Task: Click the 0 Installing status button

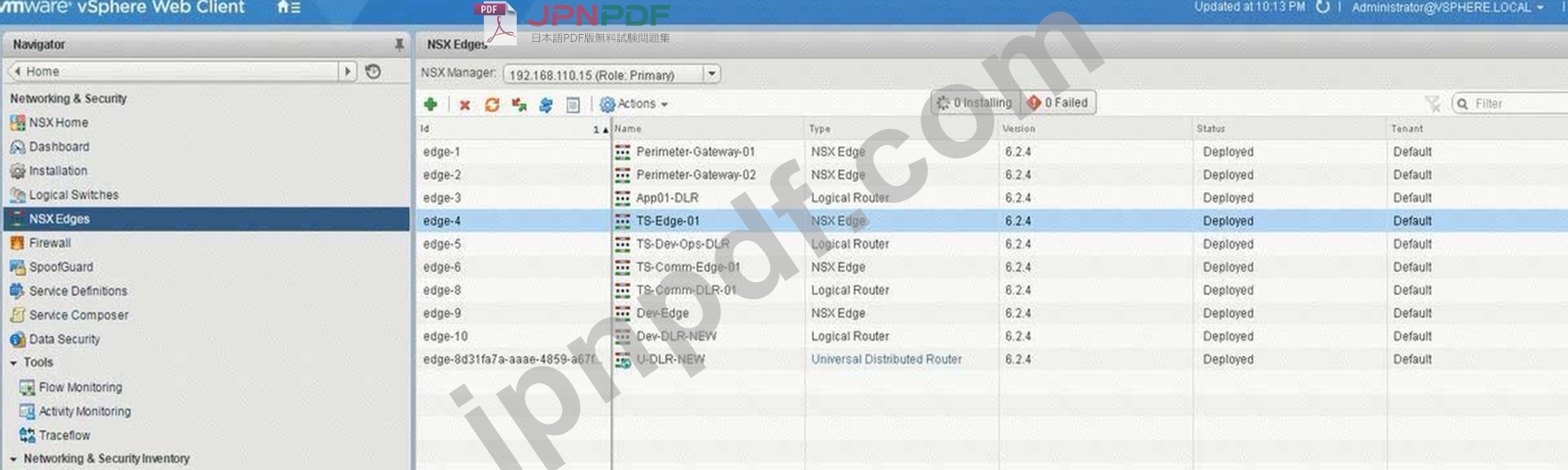Action: click(976, 103)
